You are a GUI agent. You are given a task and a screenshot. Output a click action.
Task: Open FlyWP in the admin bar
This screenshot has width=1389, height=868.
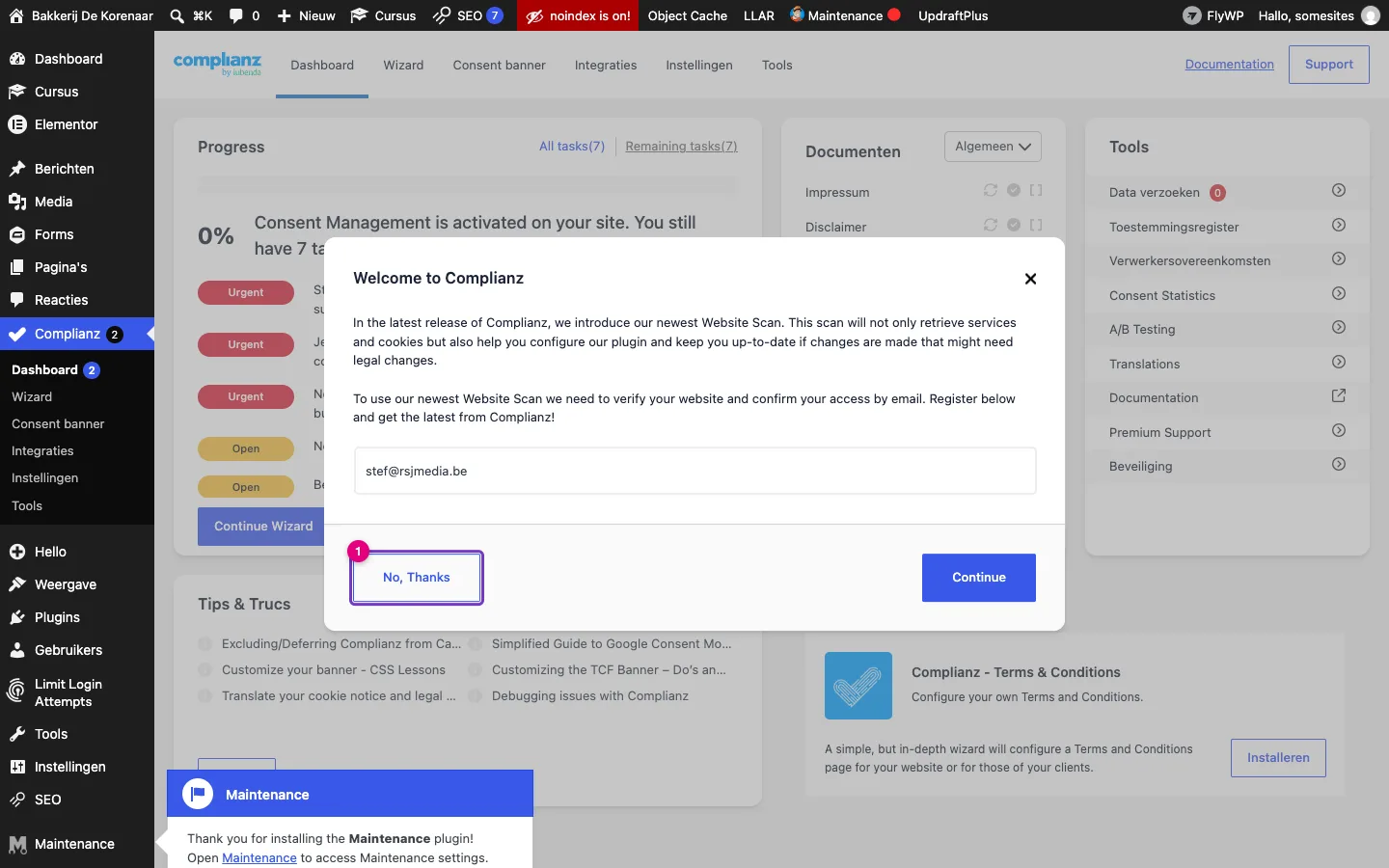[1213, 15]
